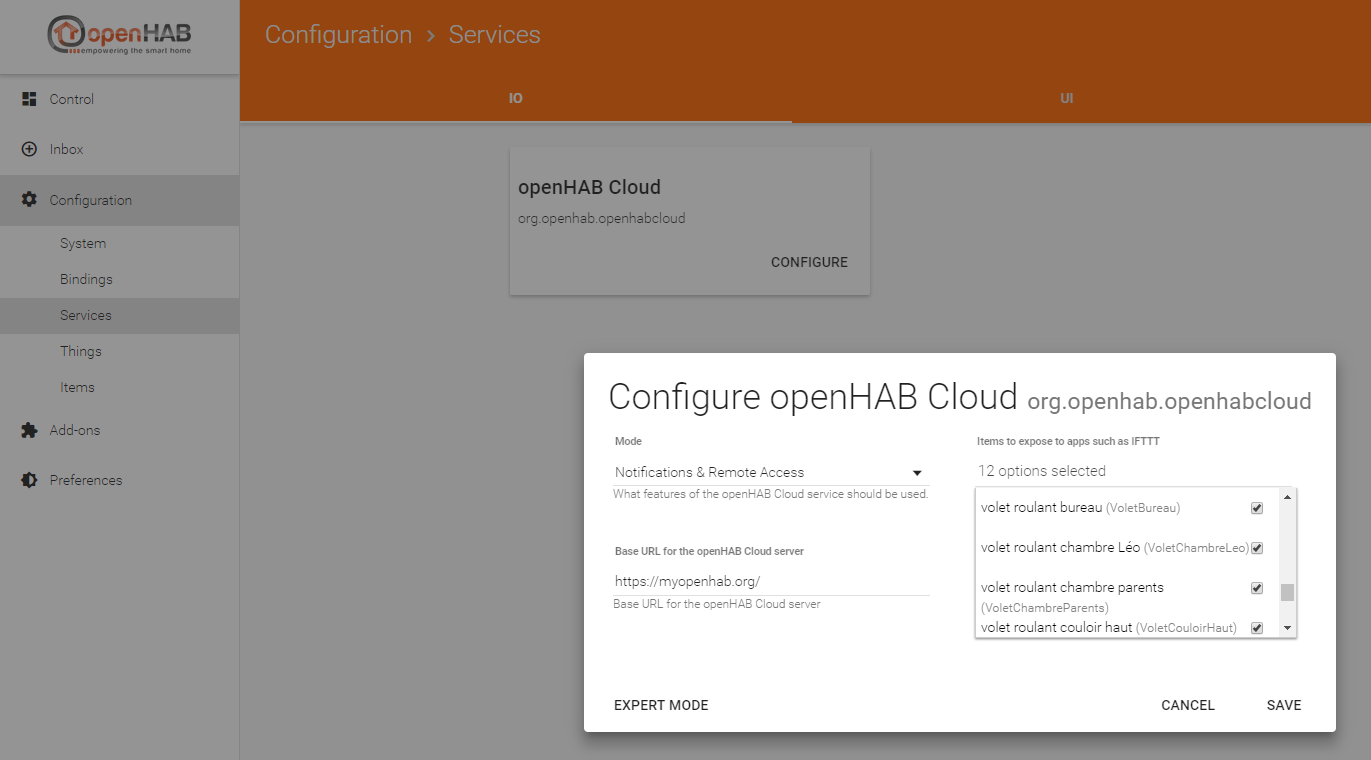
Task: Click the openHAB logo
Action: point(120,35)
